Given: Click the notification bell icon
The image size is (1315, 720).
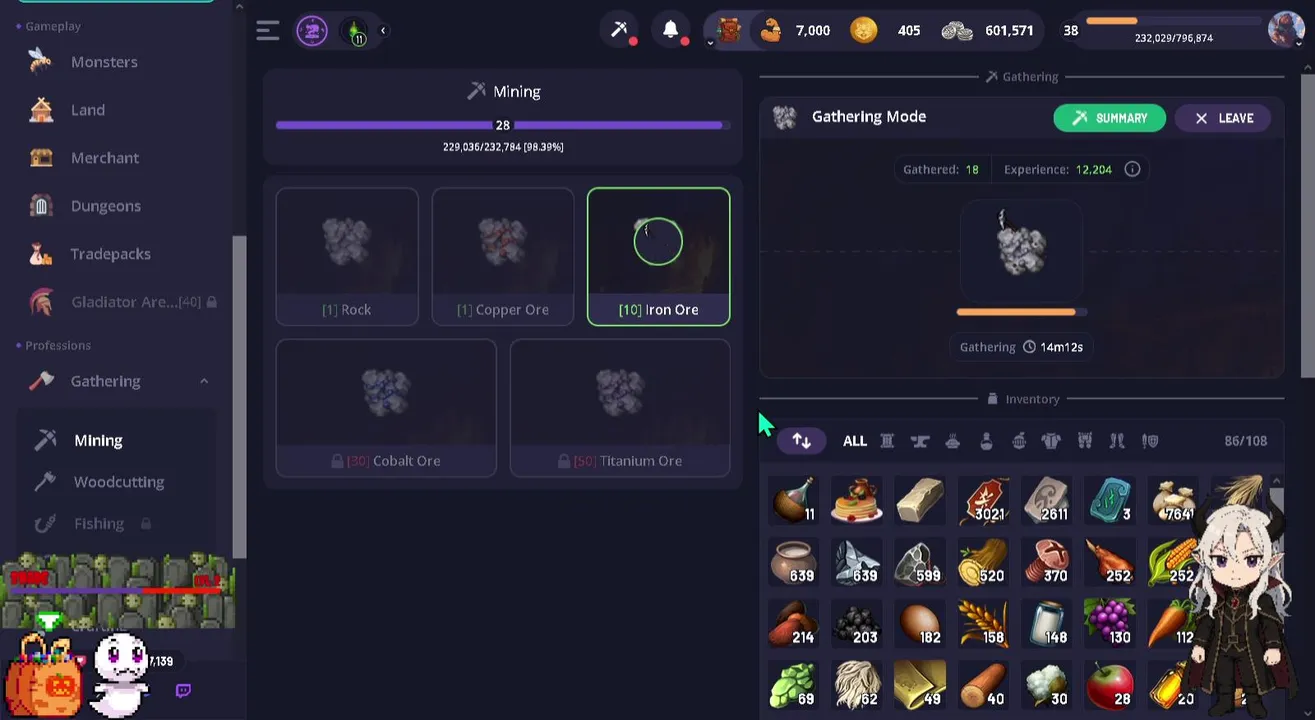Looking at the screenshot, I should coord(671,30).
